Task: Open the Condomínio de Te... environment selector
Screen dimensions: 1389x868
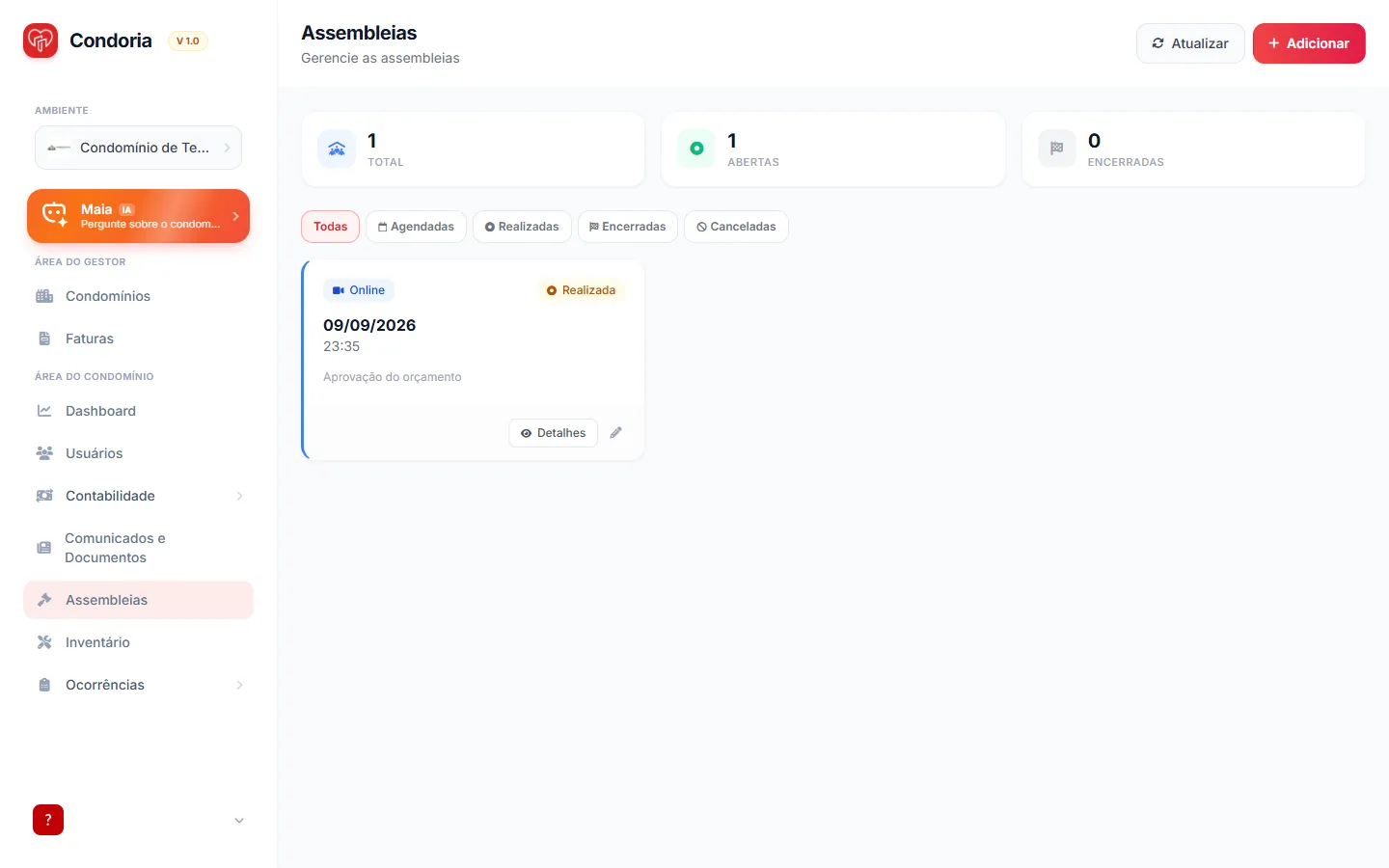Action: click(x=138, y=148)
